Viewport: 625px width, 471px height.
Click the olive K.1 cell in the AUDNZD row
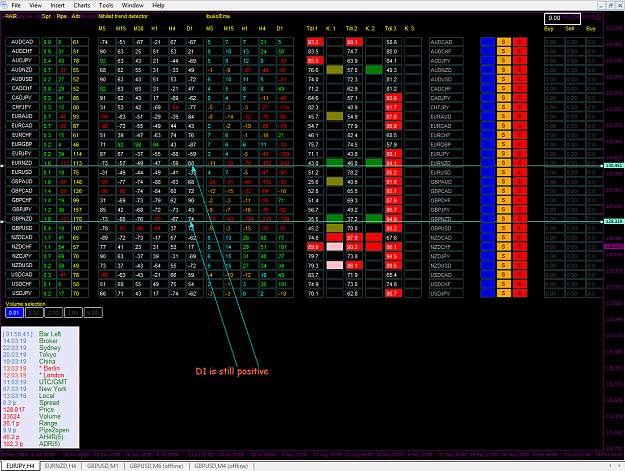pyautogui.click(x=334, y=70)
